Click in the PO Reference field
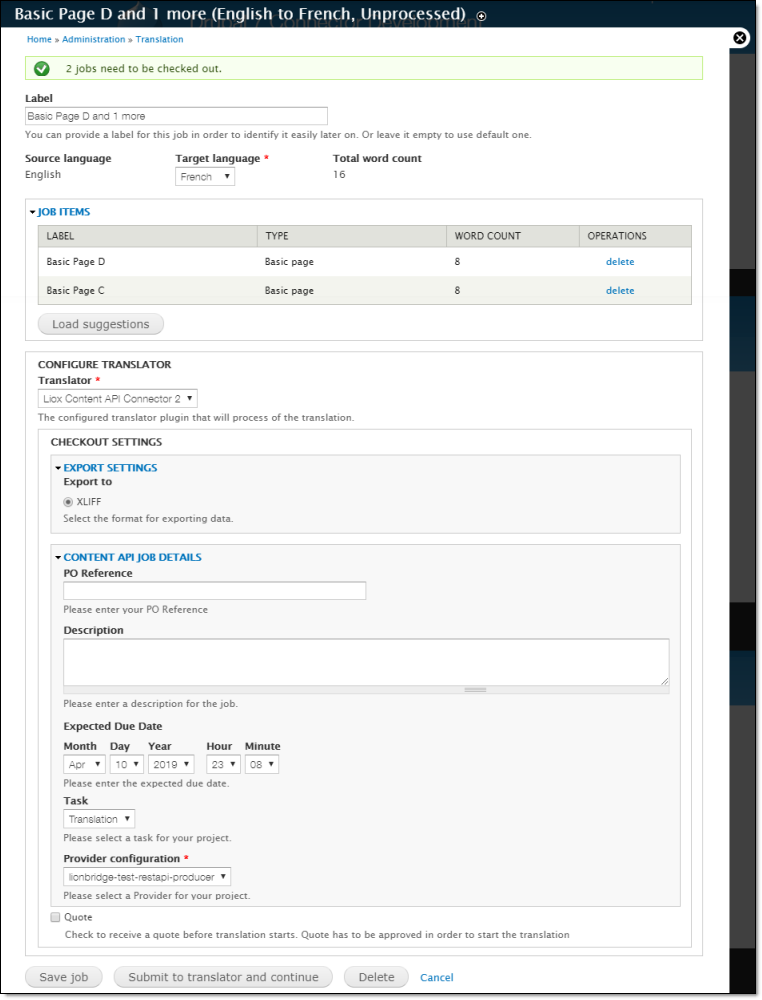 (x=214, y=591)
